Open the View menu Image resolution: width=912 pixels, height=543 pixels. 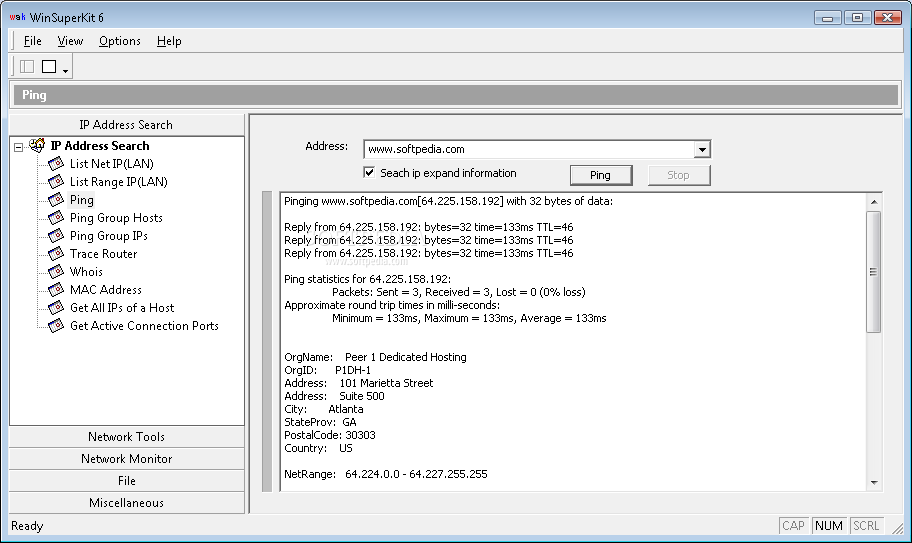[70, 41]
